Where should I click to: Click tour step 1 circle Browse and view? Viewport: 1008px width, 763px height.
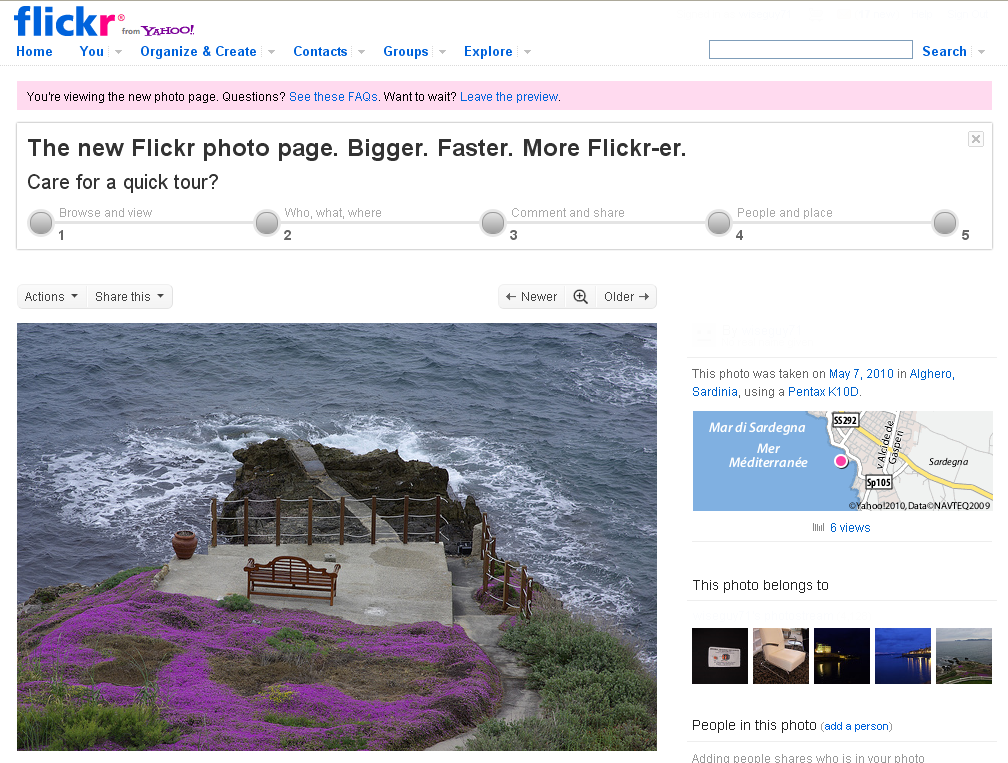pyautogui.click(x=40, y=222)
